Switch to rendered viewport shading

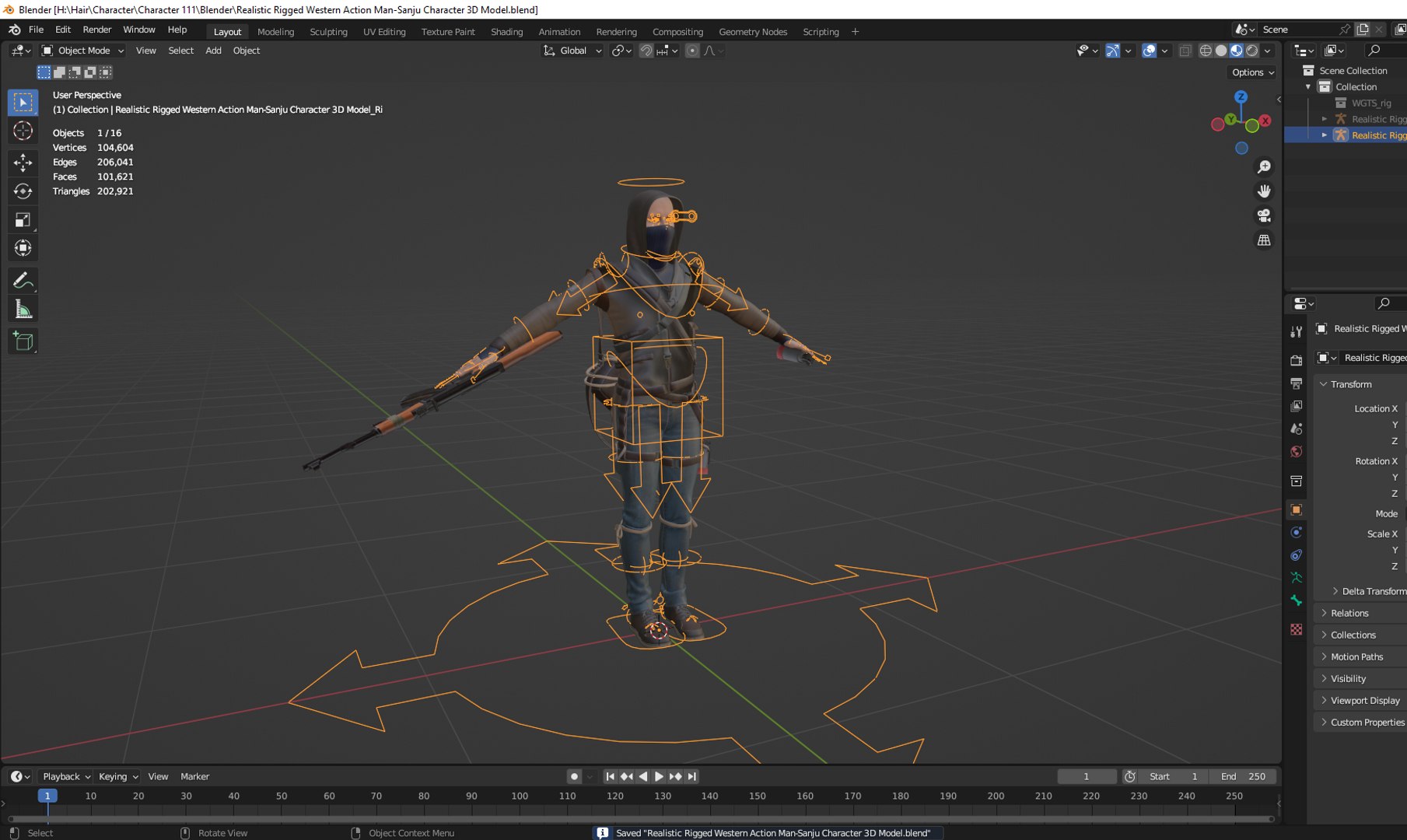[x=1252, y=51]
